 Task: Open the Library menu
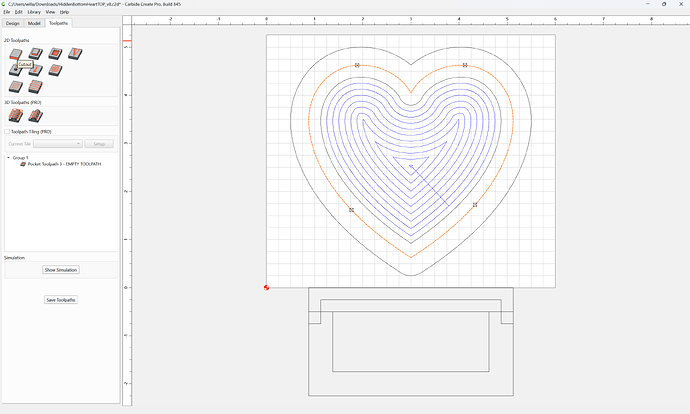(34, 12)
